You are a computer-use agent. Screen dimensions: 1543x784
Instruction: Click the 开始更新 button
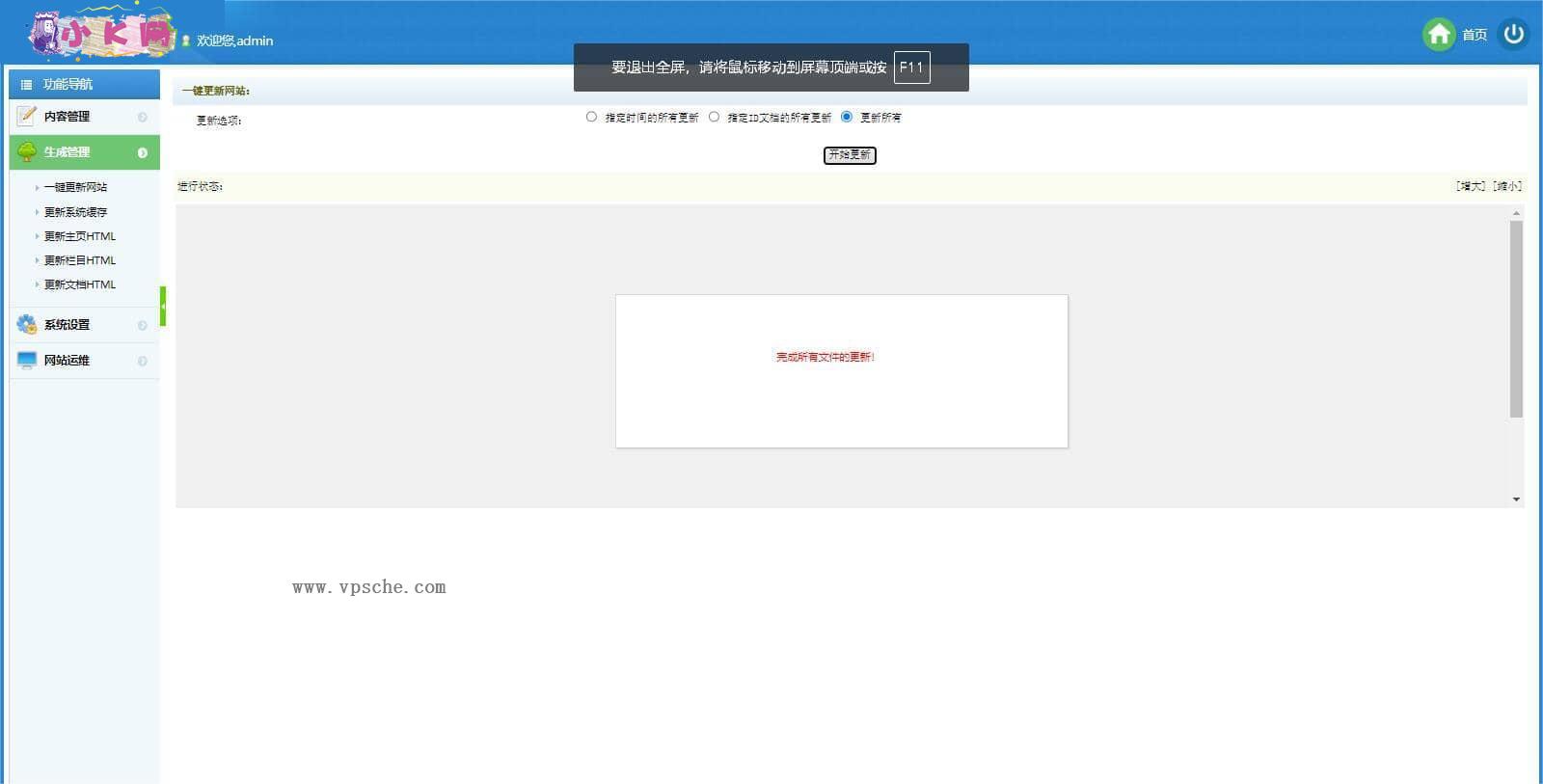(x=850, y=155)
